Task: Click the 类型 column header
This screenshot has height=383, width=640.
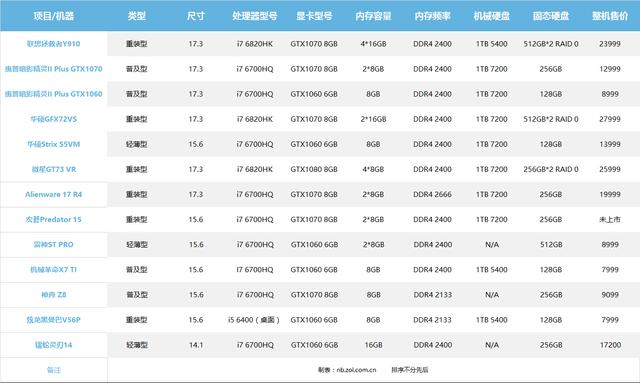Action: 136,16
